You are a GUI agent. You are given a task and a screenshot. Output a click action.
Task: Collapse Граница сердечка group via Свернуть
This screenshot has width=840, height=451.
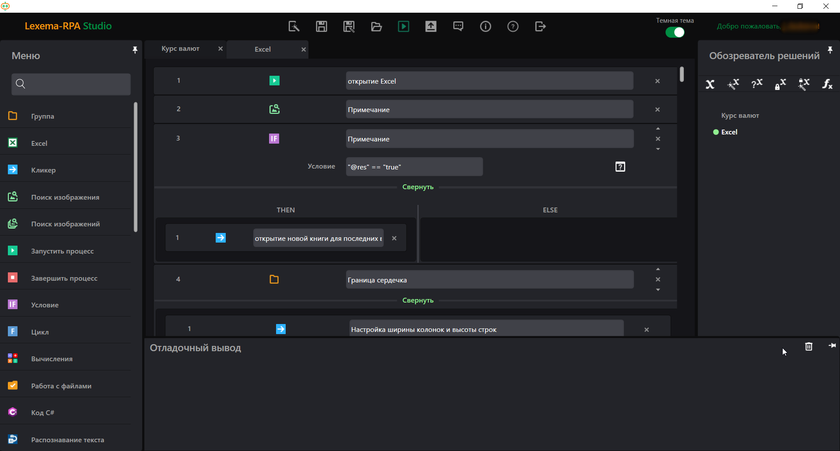(418, 300)
